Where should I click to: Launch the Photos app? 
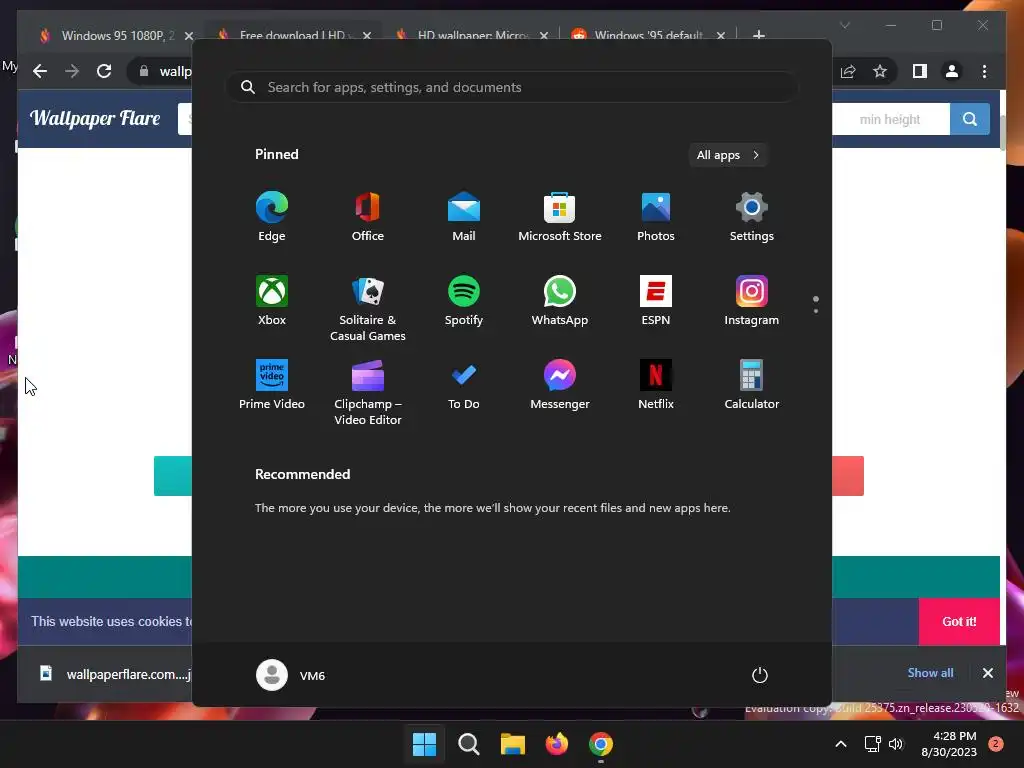(656, 217)
